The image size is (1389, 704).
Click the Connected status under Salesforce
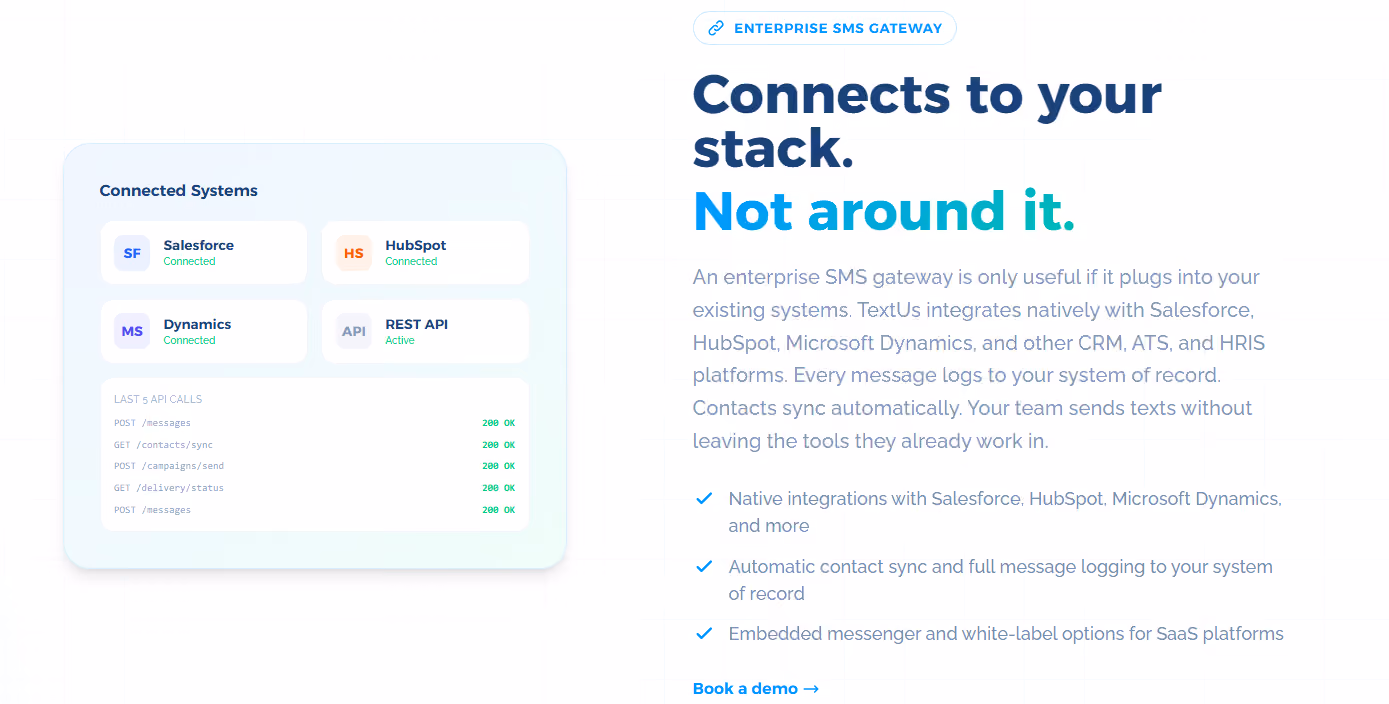tap(190, 261)
